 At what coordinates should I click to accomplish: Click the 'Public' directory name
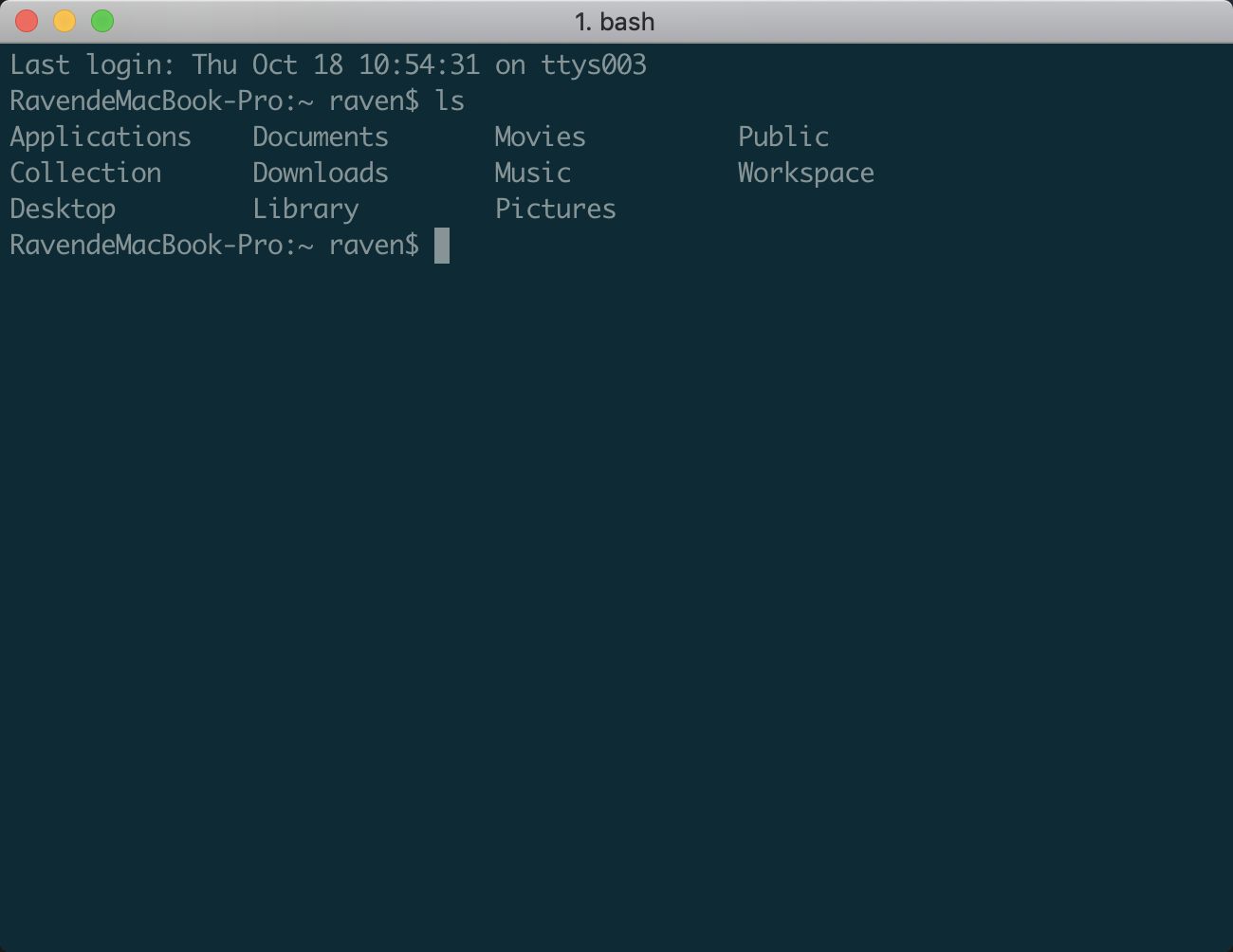click(783, 137)
